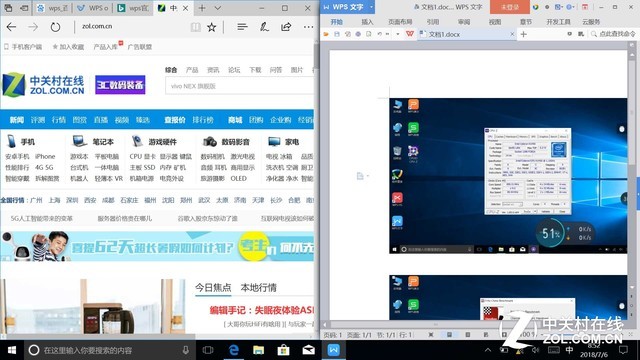The height and width of the screenshot is (360, 640).
Task: Open Edge web notes pen icon
Action: (264, 27)
